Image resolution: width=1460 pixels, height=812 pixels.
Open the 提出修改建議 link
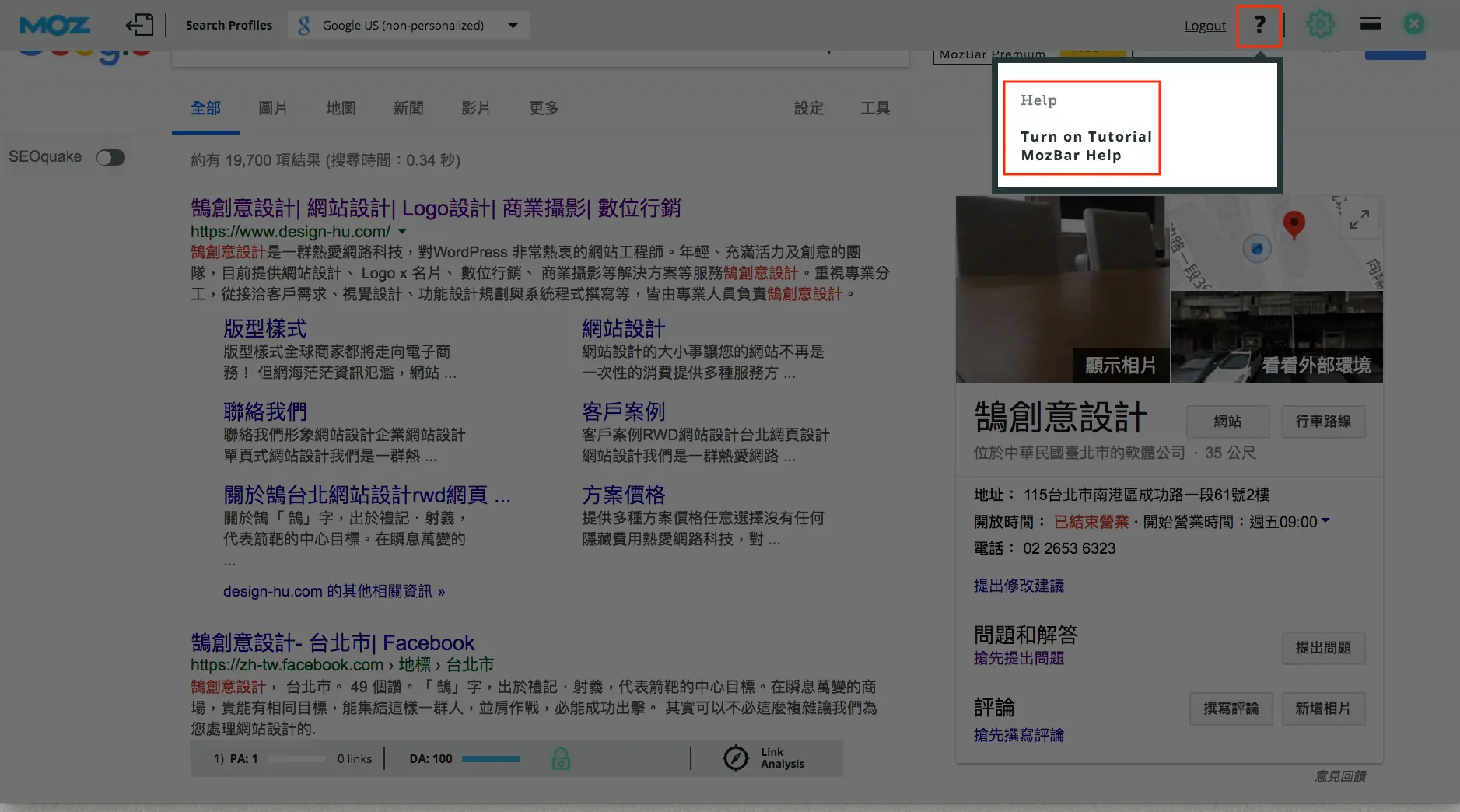click(1019, 586)
